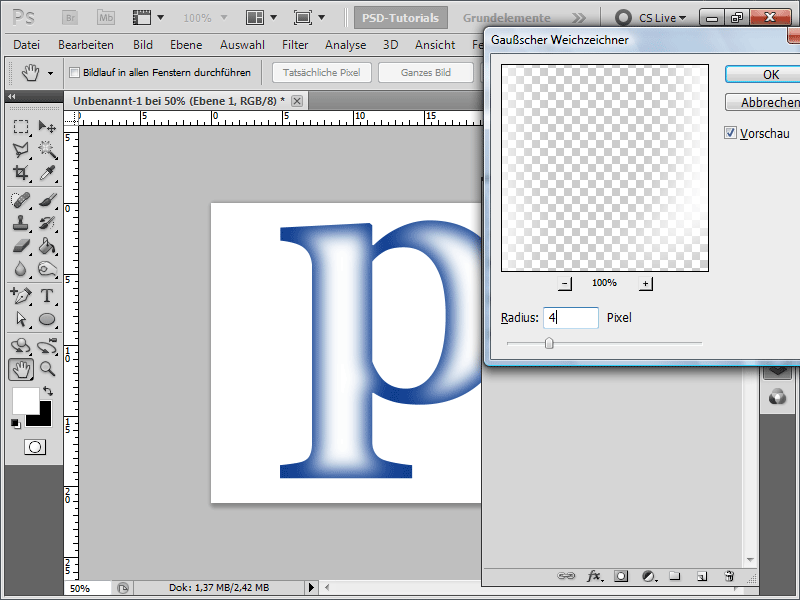
Task: Launch Adobe Bridge from the top bar
Action: point(70,18)
